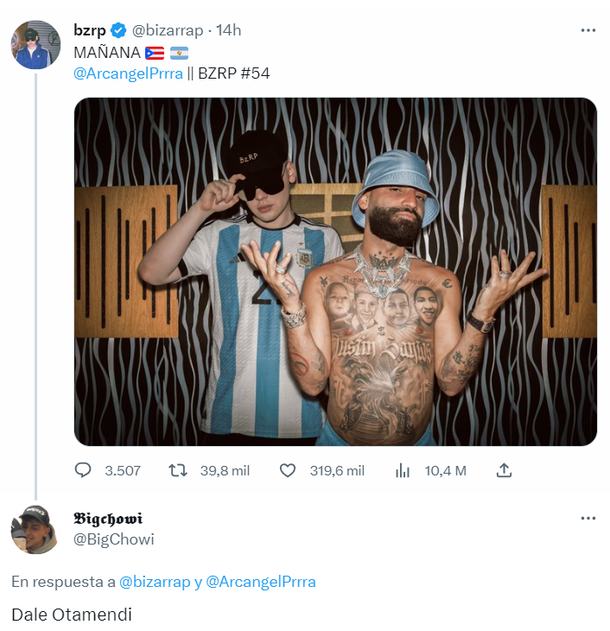Viewport: 610px width, 631px height.
Task: Open the tweet view analytics icon
Action: pos(404,470)
